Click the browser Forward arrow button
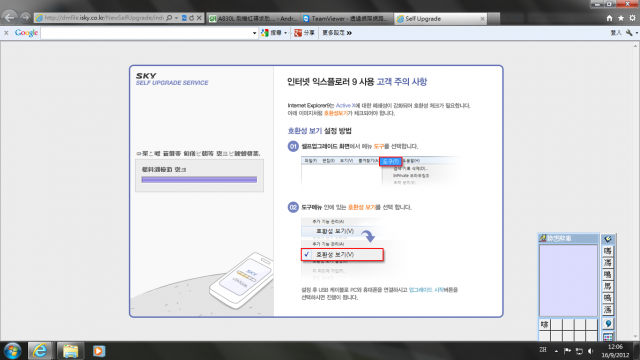The height and width of the screenshot is (360, 640). click(x=25, y=18)
